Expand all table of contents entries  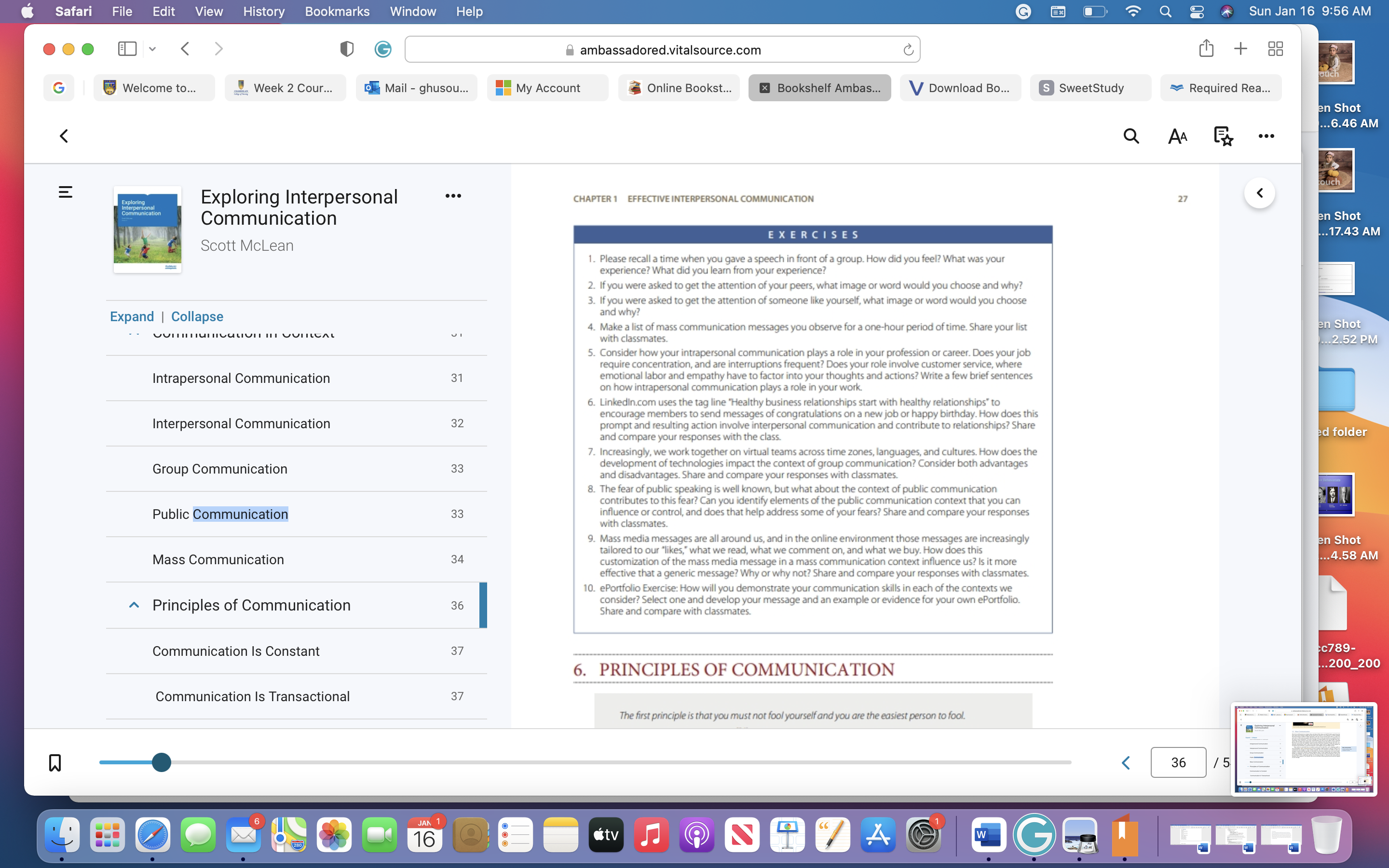(132, 316)
